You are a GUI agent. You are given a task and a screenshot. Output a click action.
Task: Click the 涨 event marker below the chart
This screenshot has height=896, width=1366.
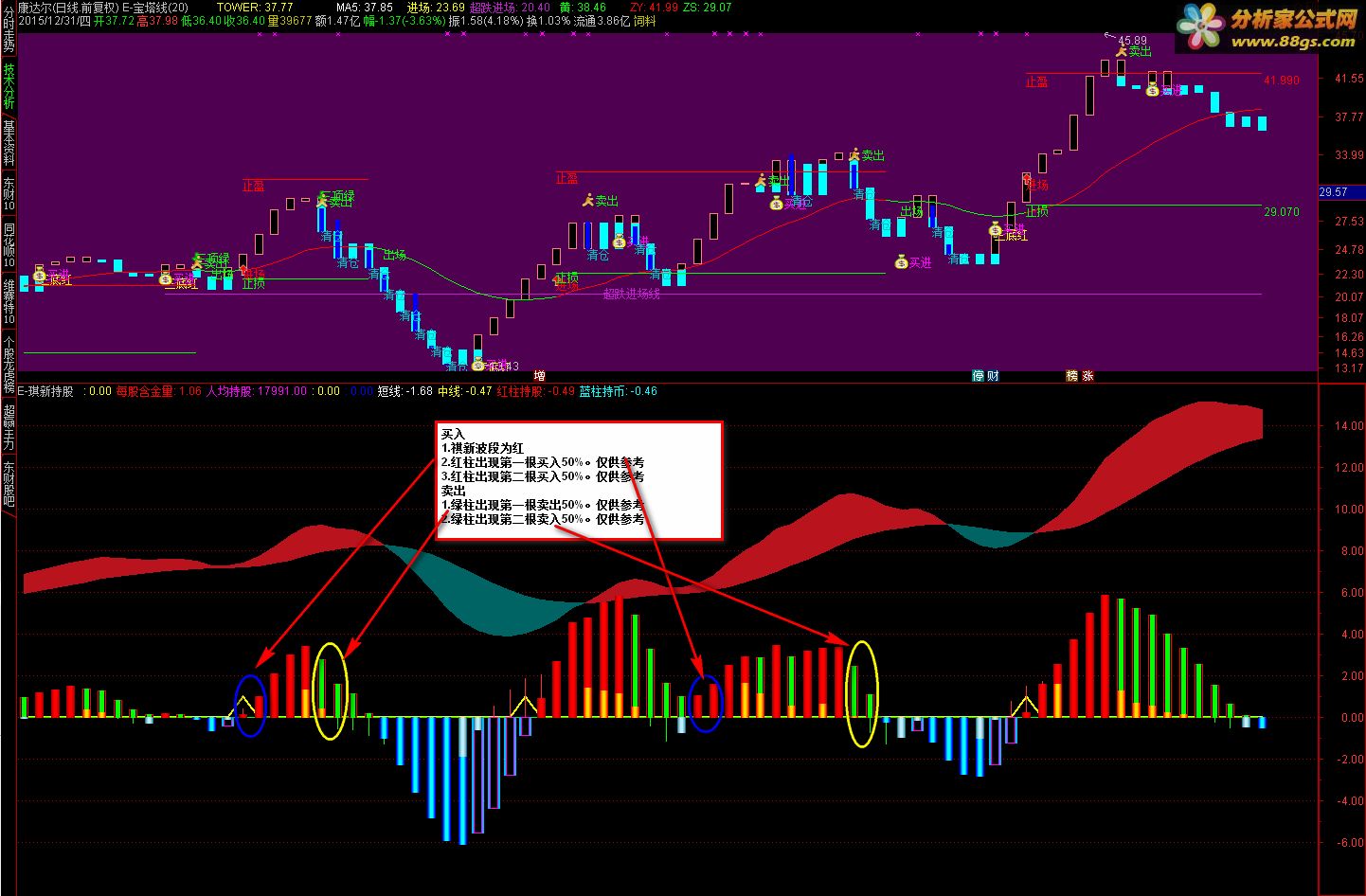[1087, 376]
